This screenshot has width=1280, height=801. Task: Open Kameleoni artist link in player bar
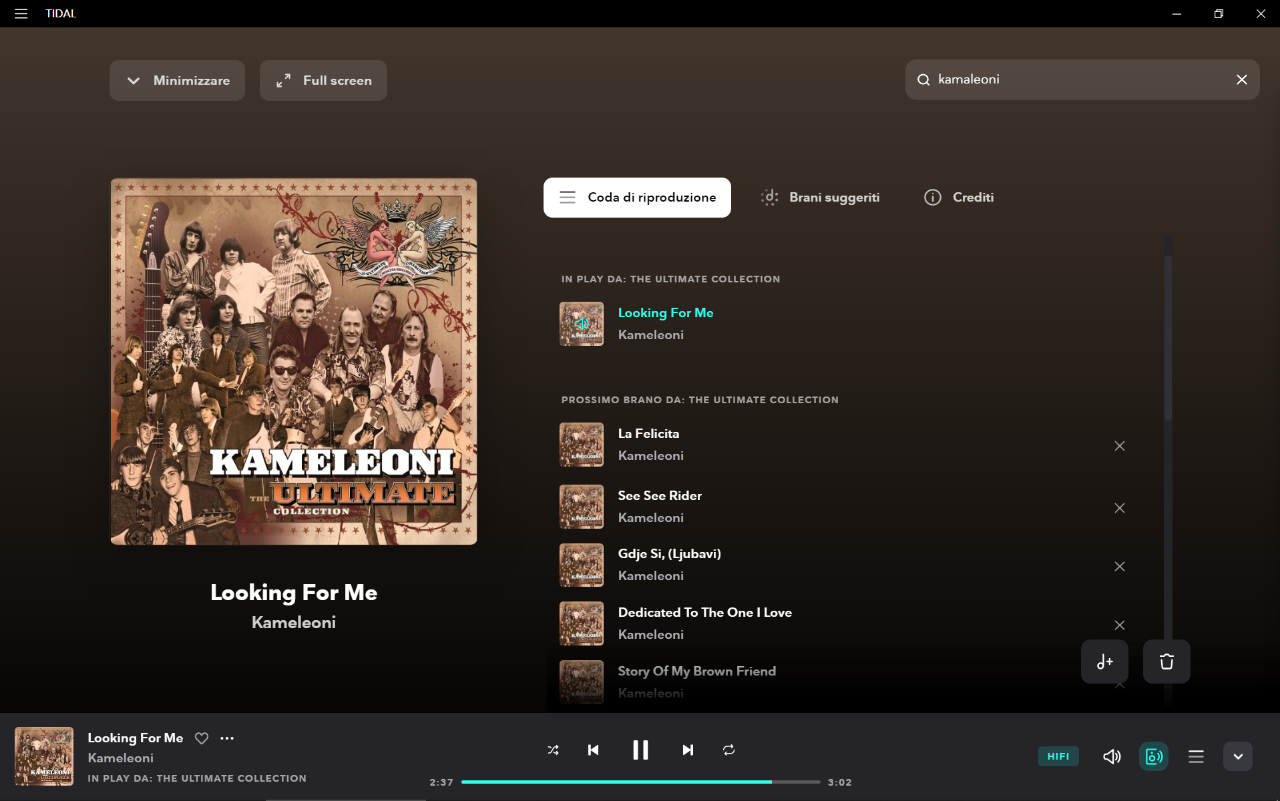tap(121, 758)
